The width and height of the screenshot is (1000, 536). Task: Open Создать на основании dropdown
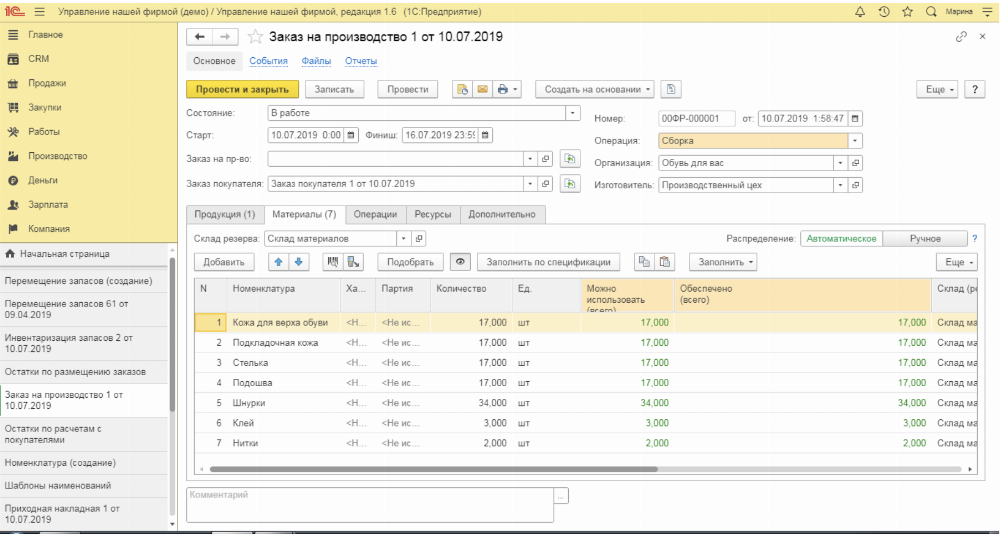(594, 89)
